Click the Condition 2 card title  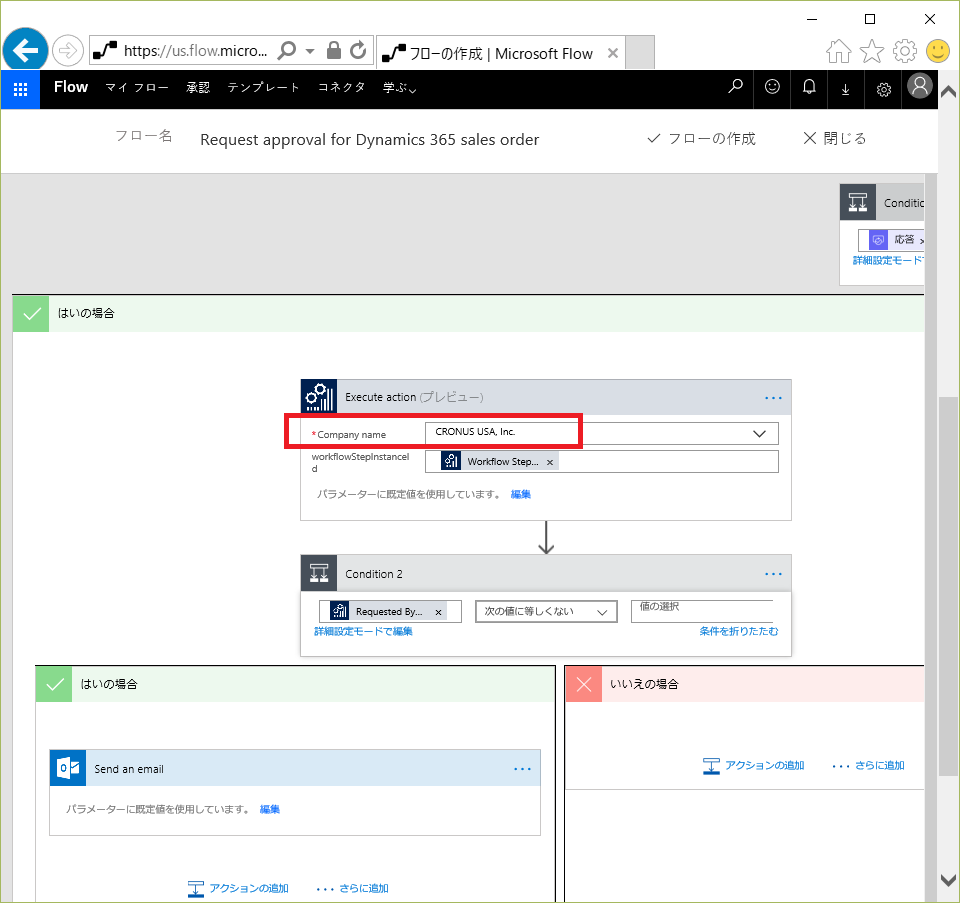(373, 574)
